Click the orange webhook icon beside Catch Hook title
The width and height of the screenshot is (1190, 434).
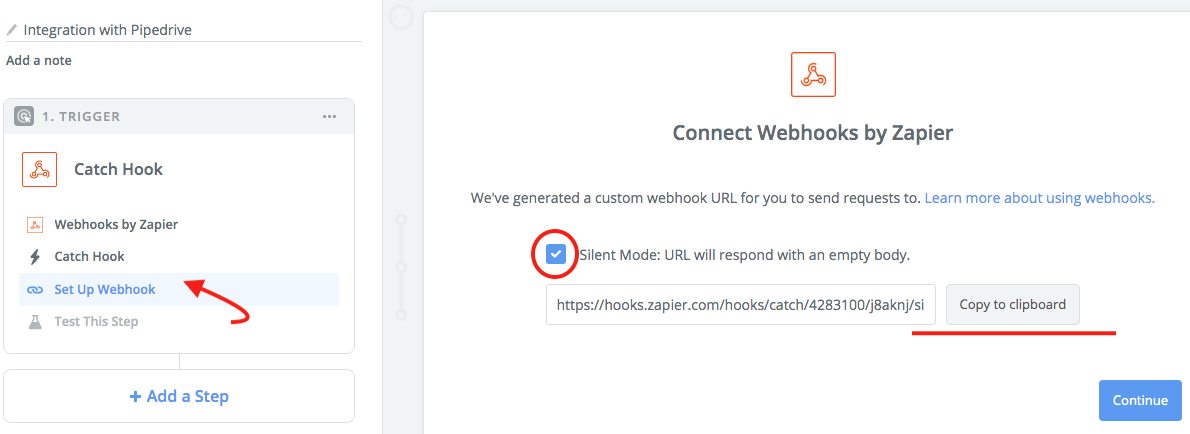(40, 169)
